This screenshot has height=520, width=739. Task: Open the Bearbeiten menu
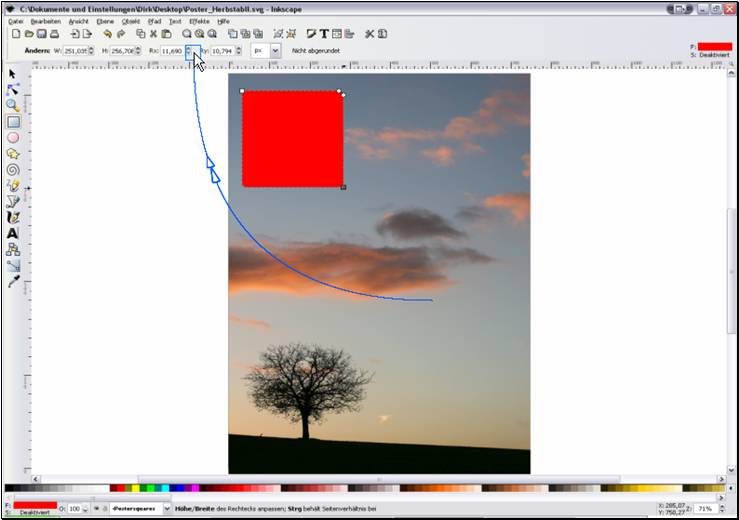[x=46, y=20]
